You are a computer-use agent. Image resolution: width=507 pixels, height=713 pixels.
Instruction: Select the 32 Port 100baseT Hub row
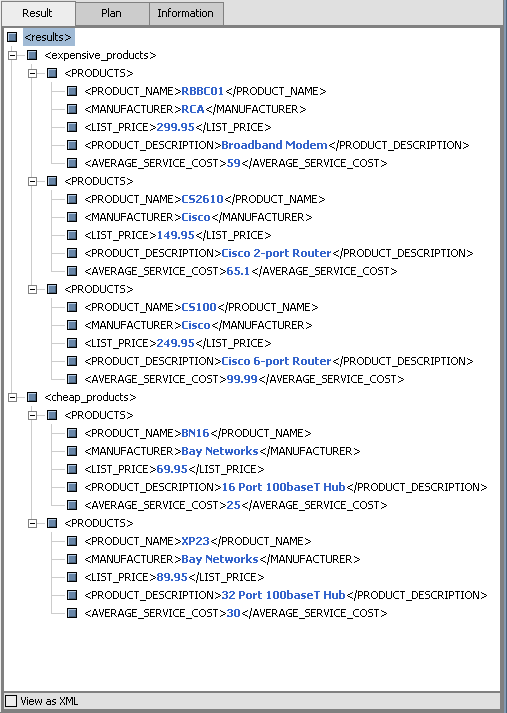pos(286,595)
